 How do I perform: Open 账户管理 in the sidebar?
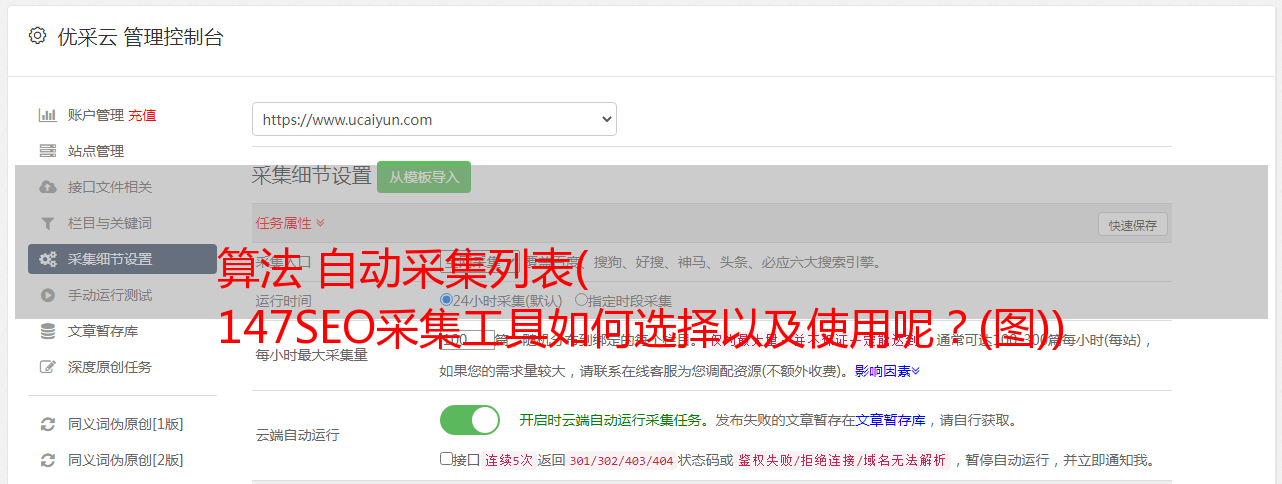[96, 115]
